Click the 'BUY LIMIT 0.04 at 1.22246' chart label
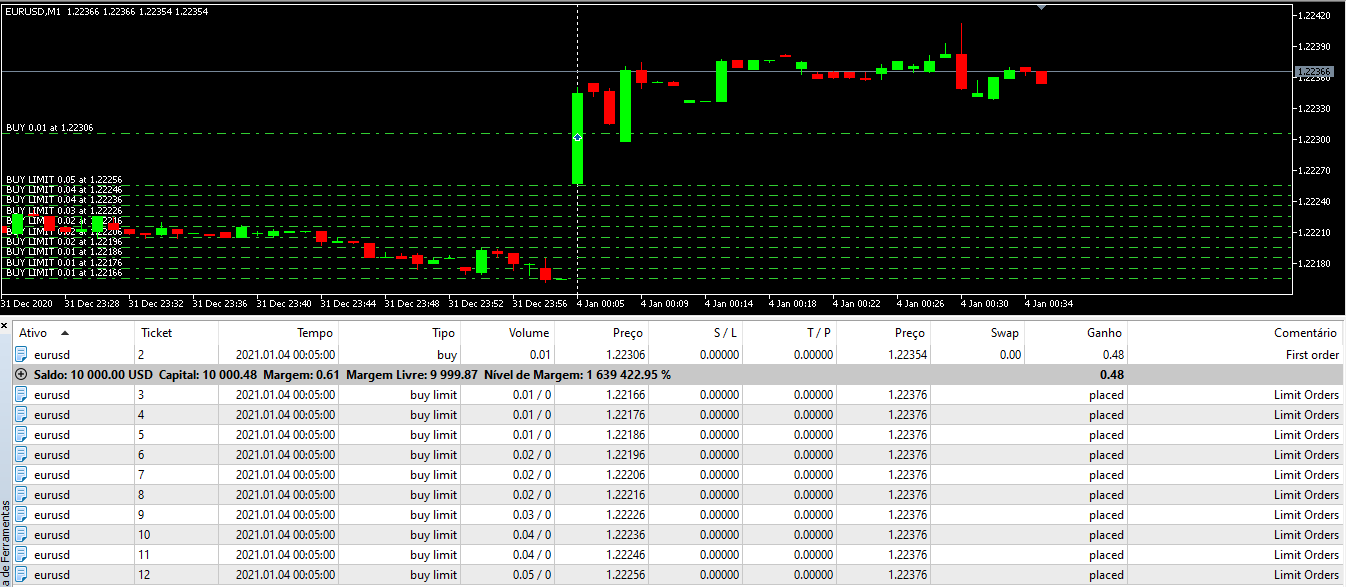1346x587 pixels. click(x=64, y=190)
